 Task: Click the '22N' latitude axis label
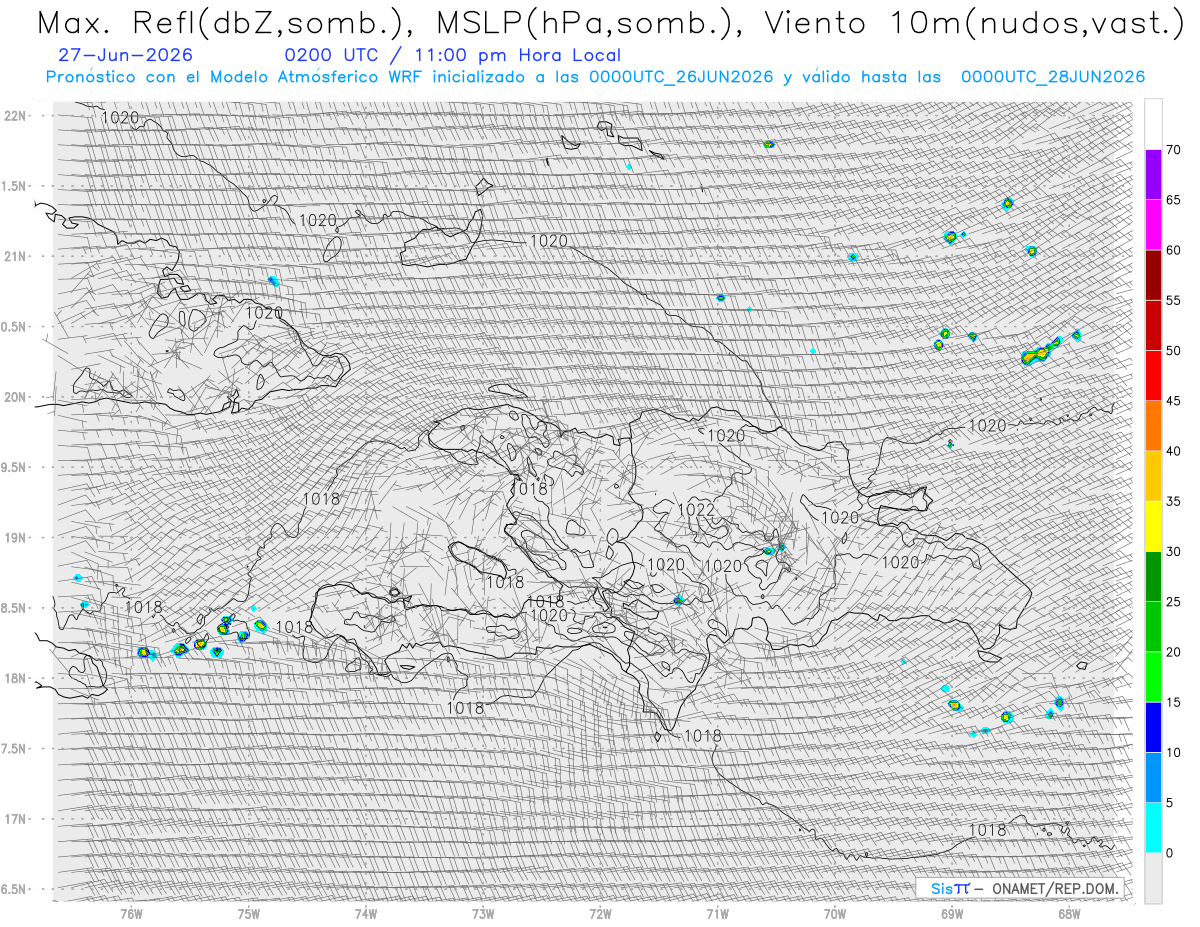[x=16, y=116]
